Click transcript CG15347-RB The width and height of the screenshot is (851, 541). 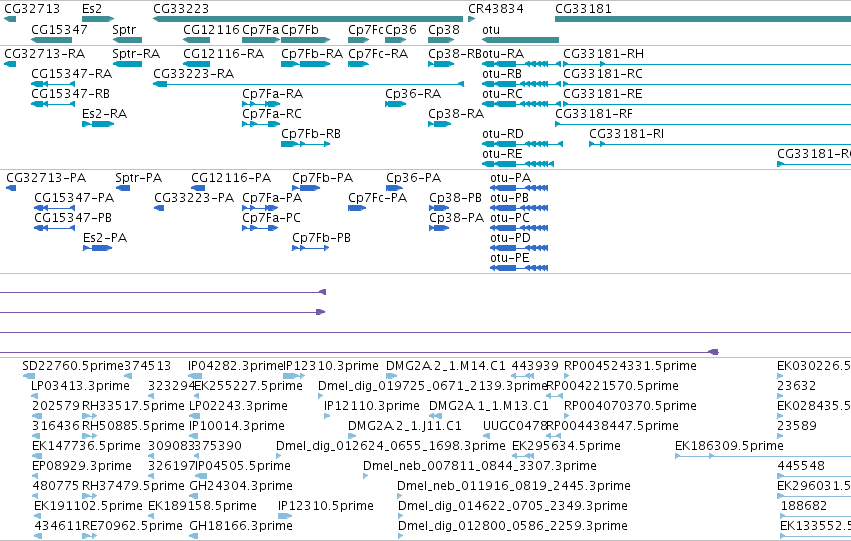[x=53, y=104]
